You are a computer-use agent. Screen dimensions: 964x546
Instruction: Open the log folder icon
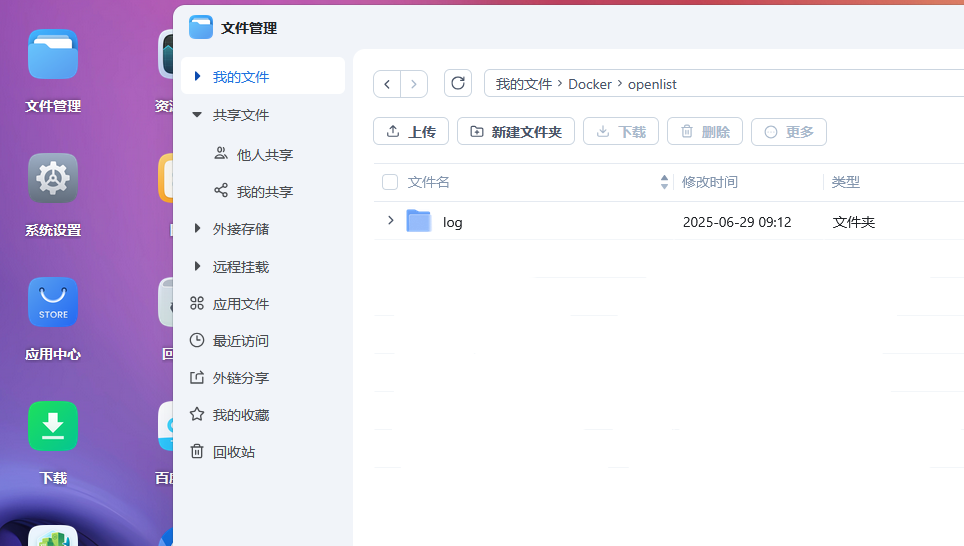click(x=419, y=222)
